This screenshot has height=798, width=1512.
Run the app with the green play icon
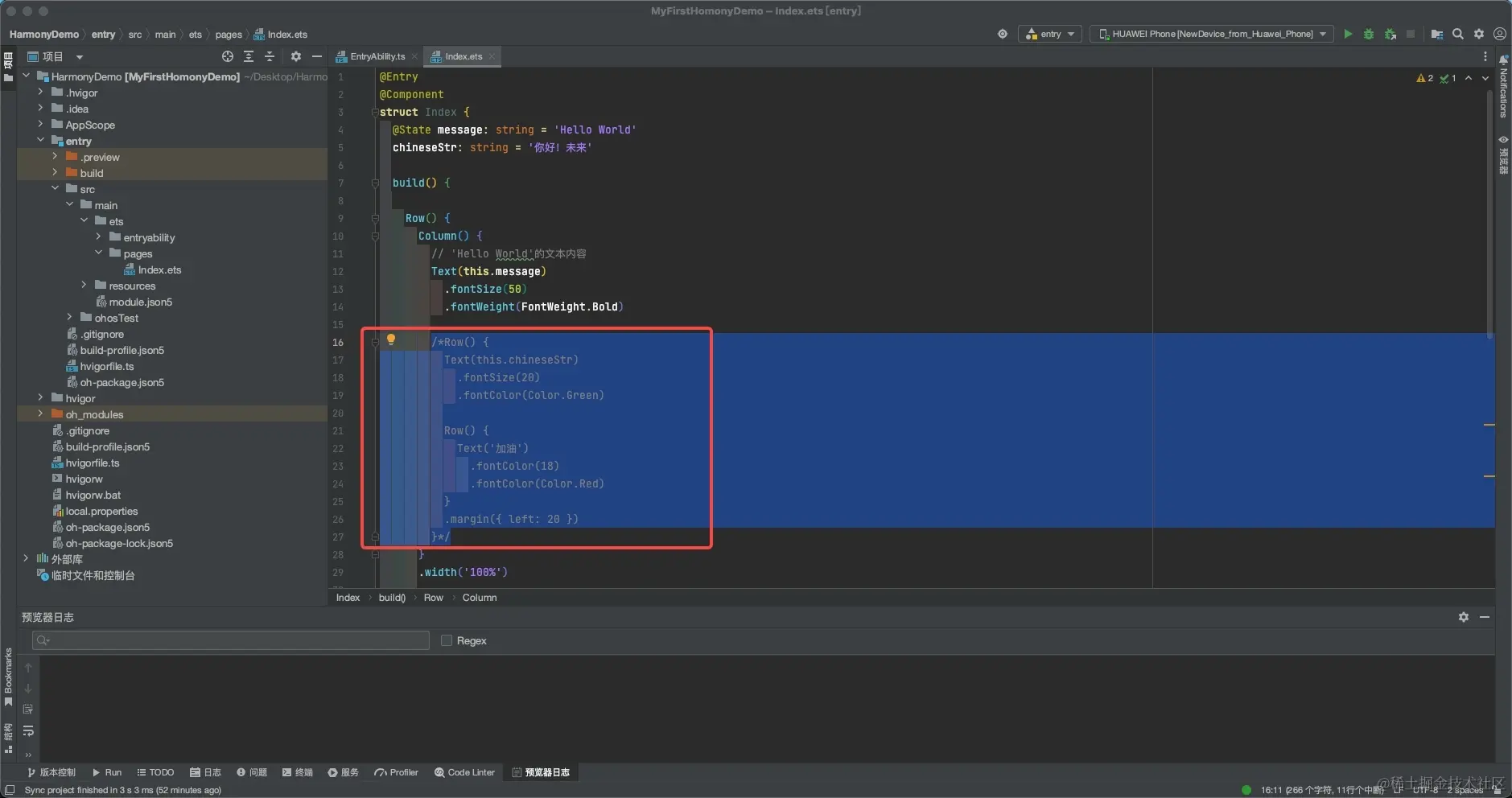(x=1348, y=34)
